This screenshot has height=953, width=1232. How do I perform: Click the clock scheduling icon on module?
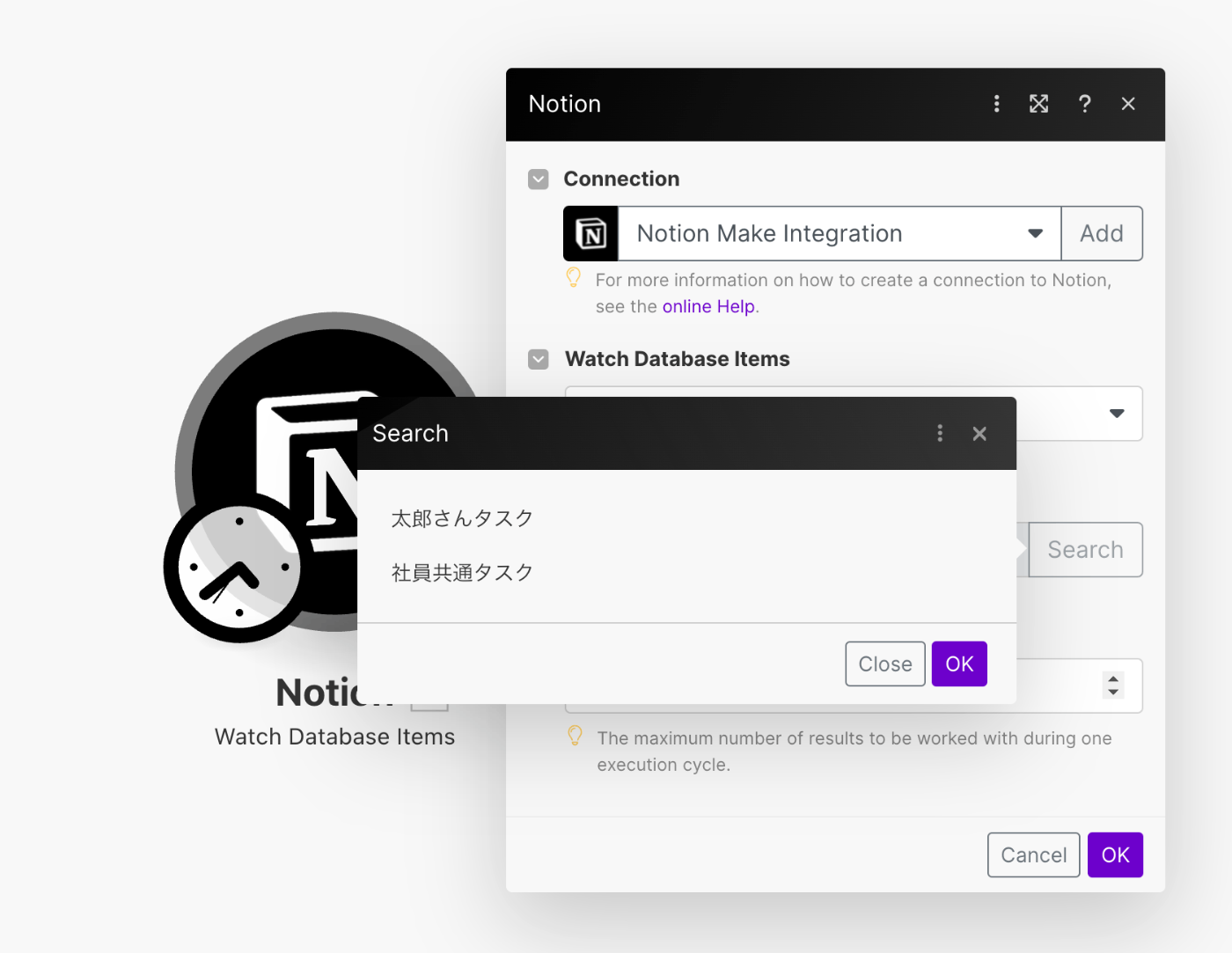(238, 568)
